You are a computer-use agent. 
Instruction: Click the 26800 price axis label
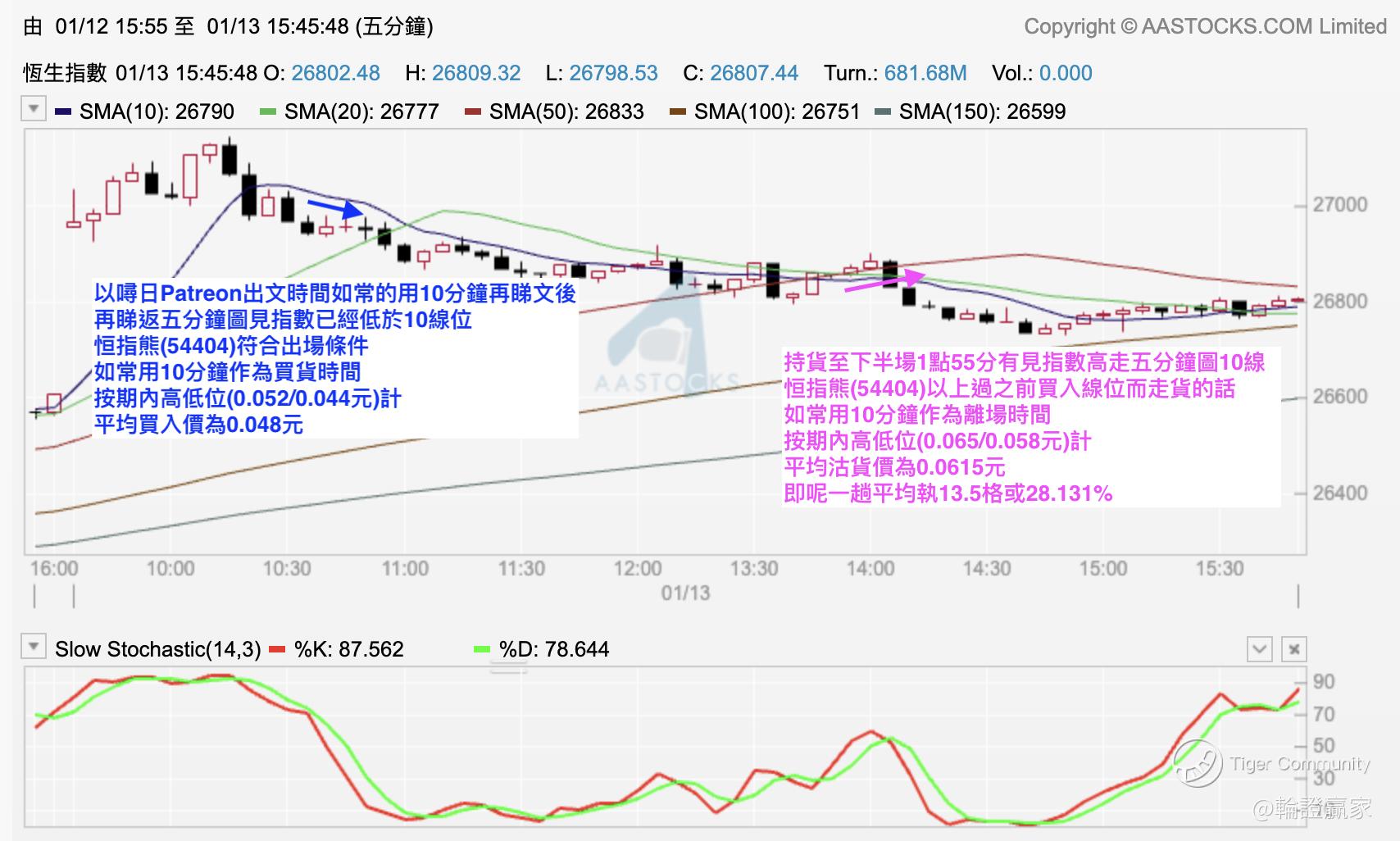(x=1340, y=301)
